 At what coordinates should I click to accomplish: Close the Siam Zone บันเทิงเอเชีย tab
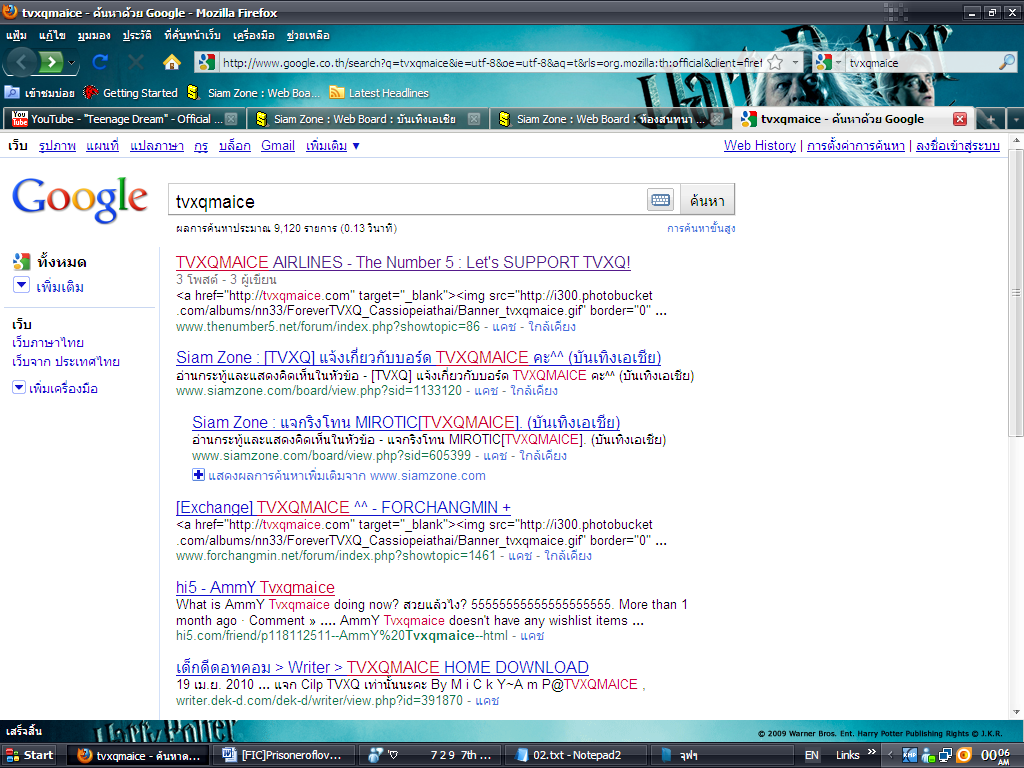coord(474,119)
